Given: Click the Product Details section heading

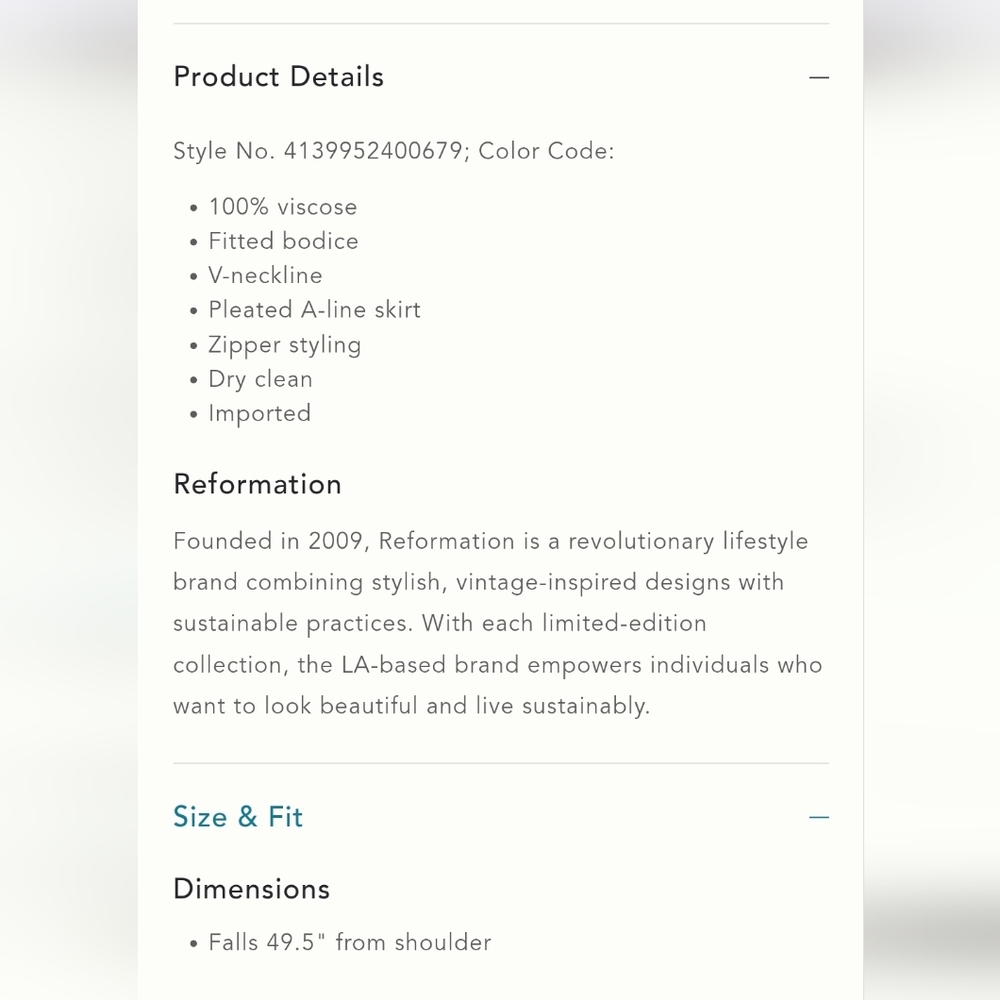Looking at the screenshot, I should point(279,77).
